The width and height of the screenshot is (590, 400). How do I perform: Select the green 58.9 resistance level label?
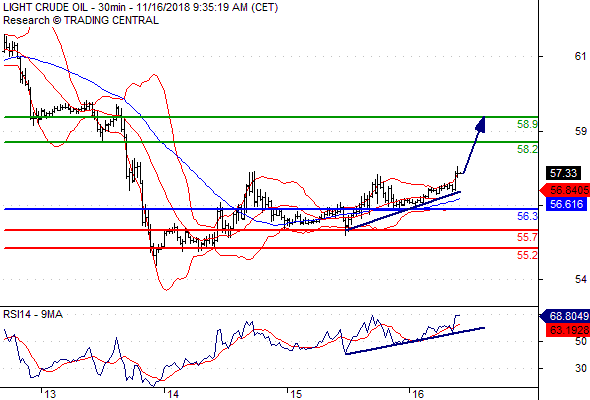pos(527,124)
